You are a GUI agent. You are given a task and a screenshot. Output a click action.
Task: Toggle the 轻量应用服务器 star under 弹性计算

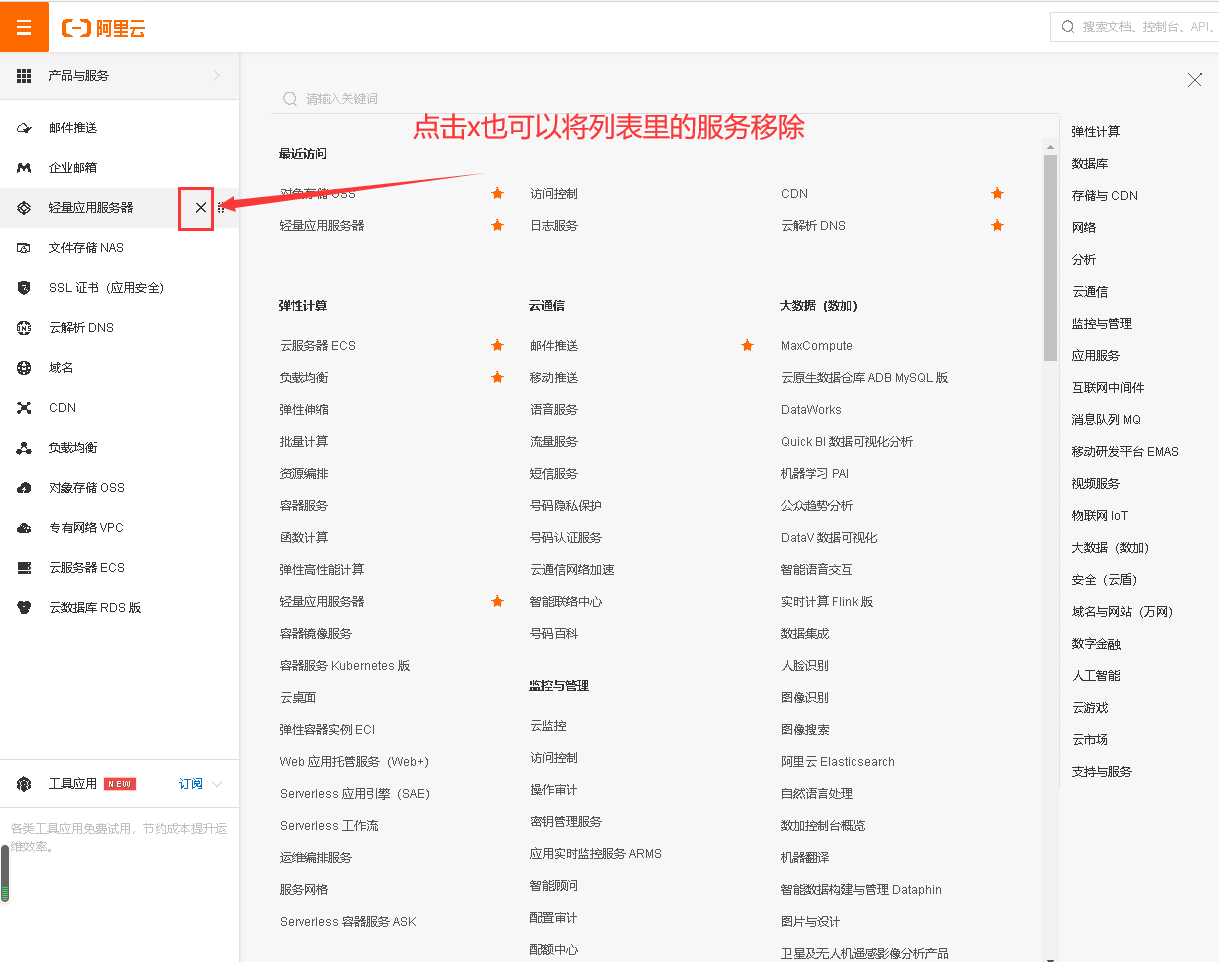click(497, 602)
